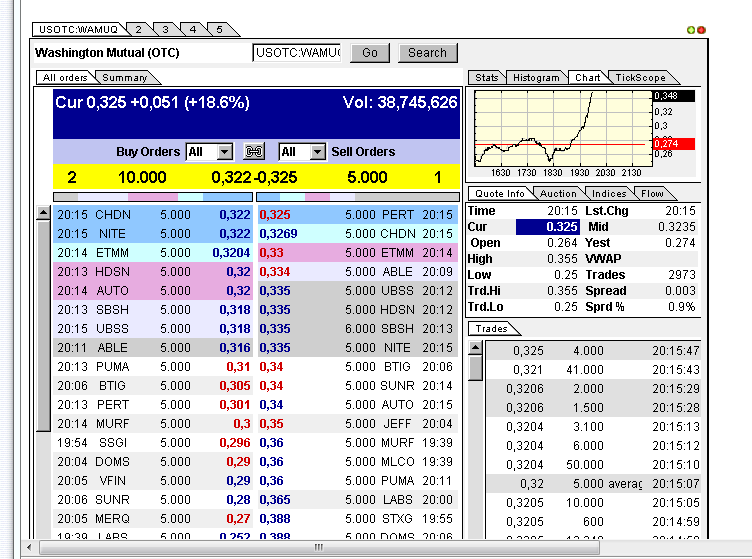The width and height of the screenshot is (752, 559).
Task: Click the horizontal scrollbar left arrow
Action: [29, 547]
